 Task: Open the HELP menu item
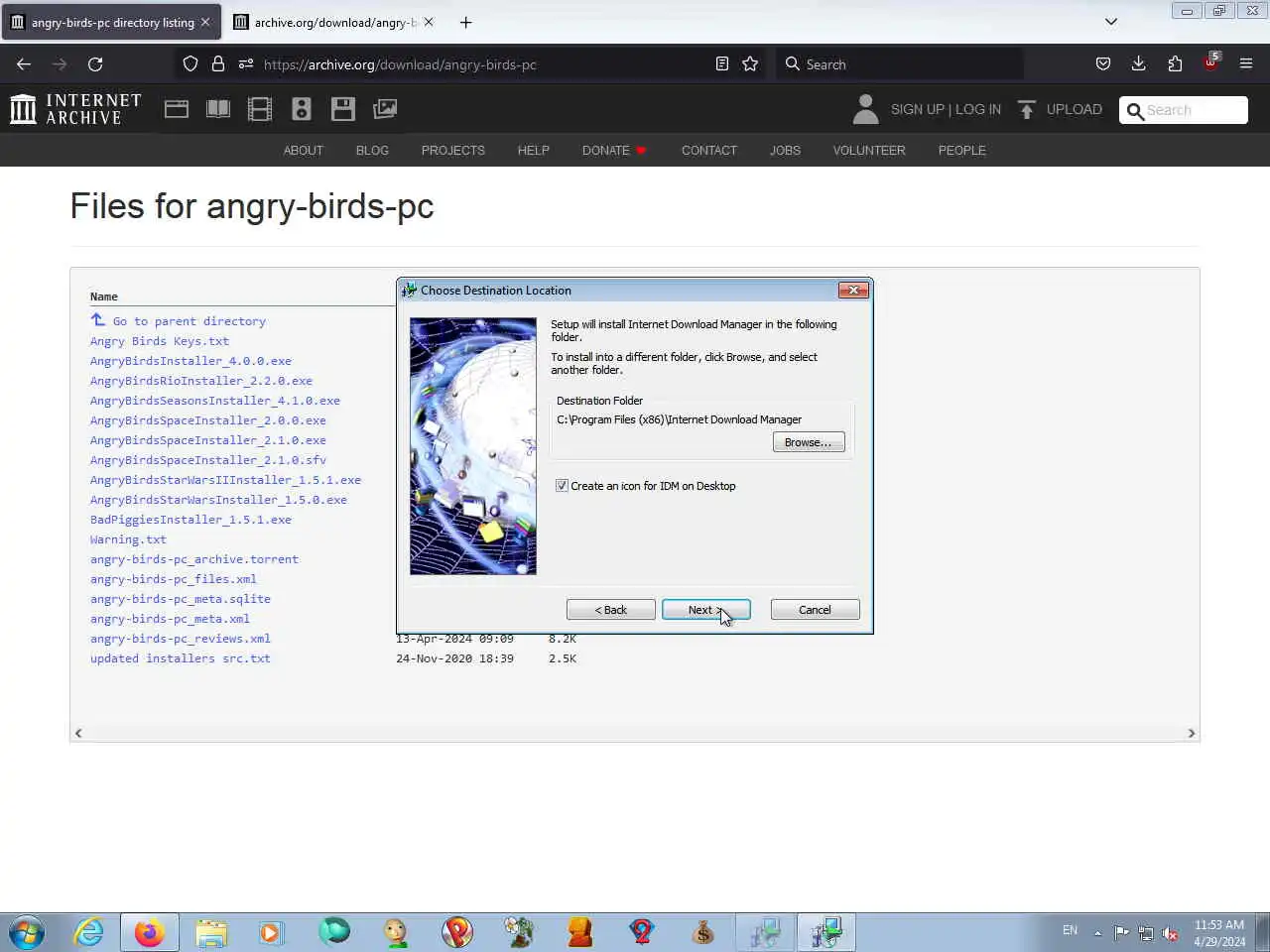pyautogui.click(x=534, y=151)
